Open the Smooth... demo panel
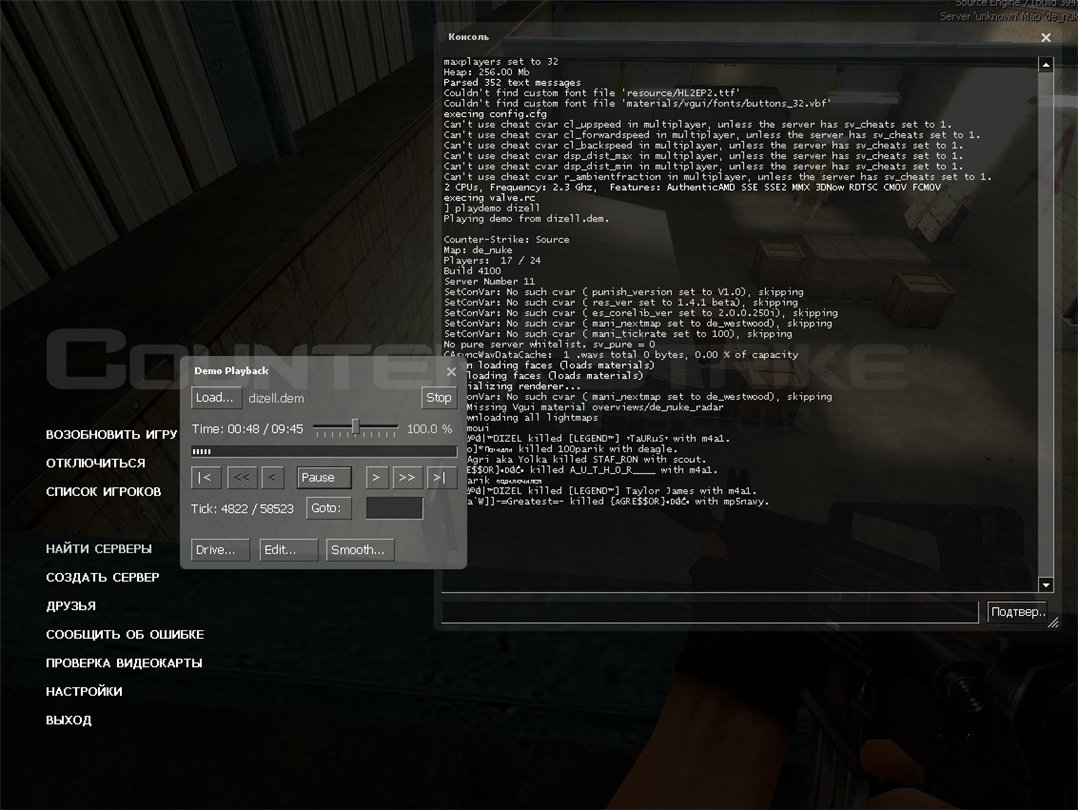Viewport: 1078px width, 810px height. [x=360, y=549]
